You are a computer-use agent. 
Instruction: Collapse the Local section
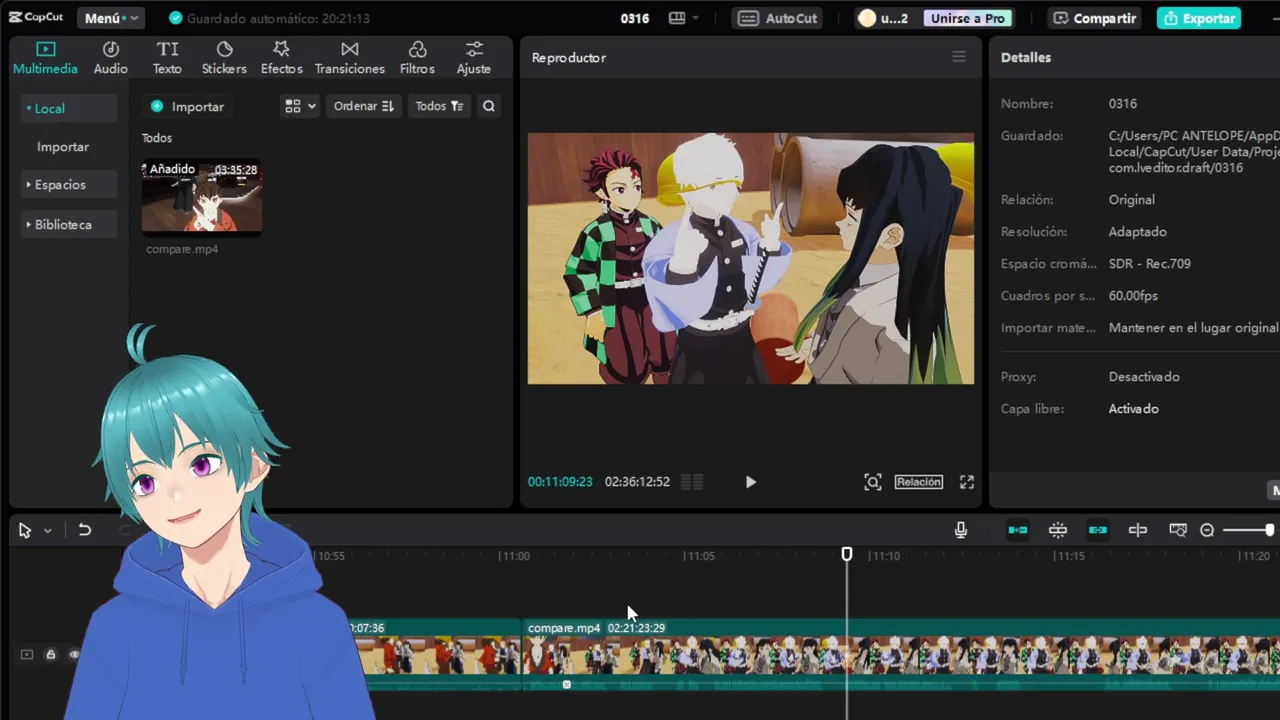[x=68, y=108]
